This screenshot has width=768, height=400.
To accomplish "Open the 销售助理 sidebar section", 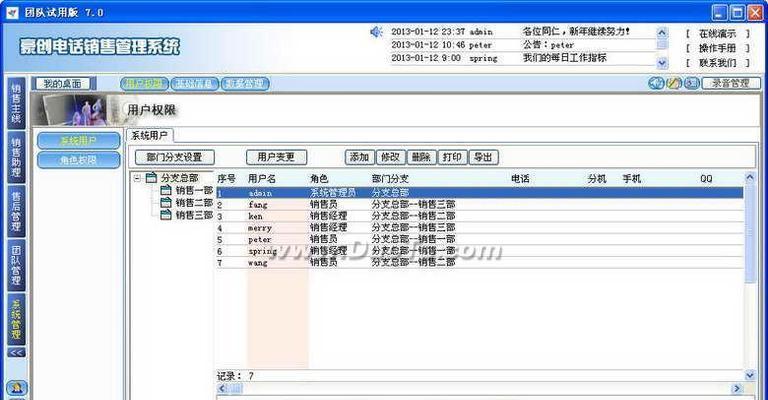I will pyautogui.click(x=16, y=157).
